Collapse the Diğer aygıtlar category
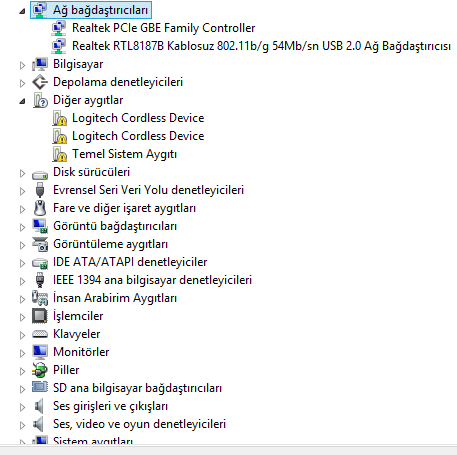 [22, 101]
